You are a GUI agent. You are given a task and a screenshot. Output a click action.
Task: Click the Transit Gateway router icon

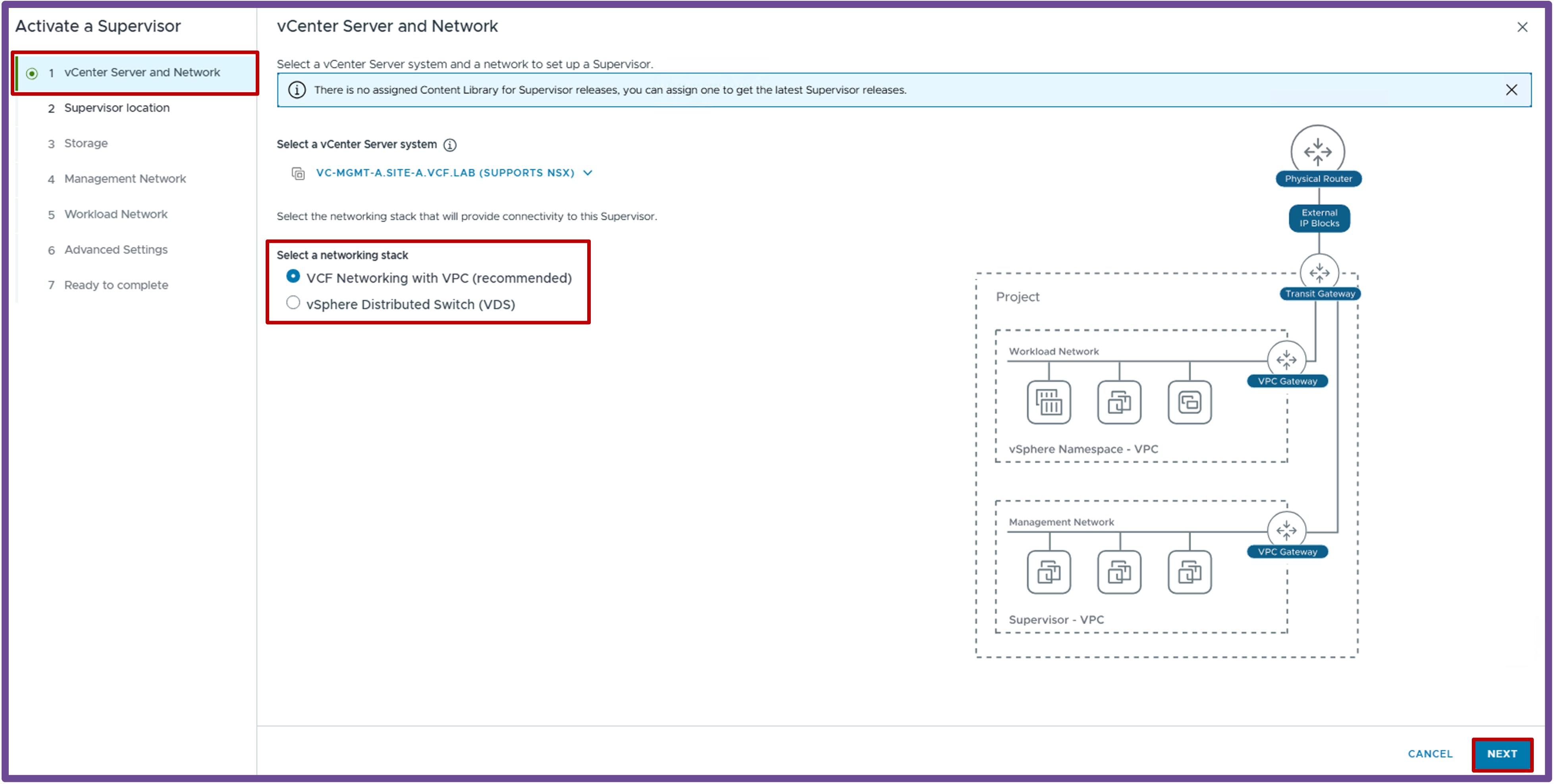click(1319, 273)
